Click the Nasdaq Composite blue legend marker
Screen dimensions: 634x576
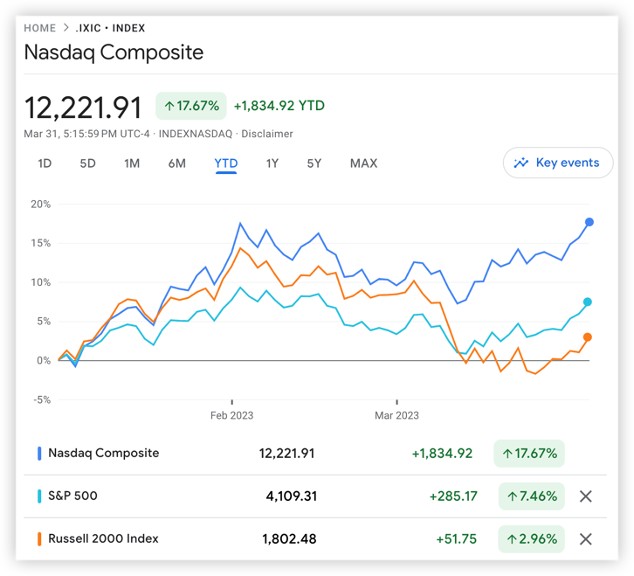click(38, 453)
